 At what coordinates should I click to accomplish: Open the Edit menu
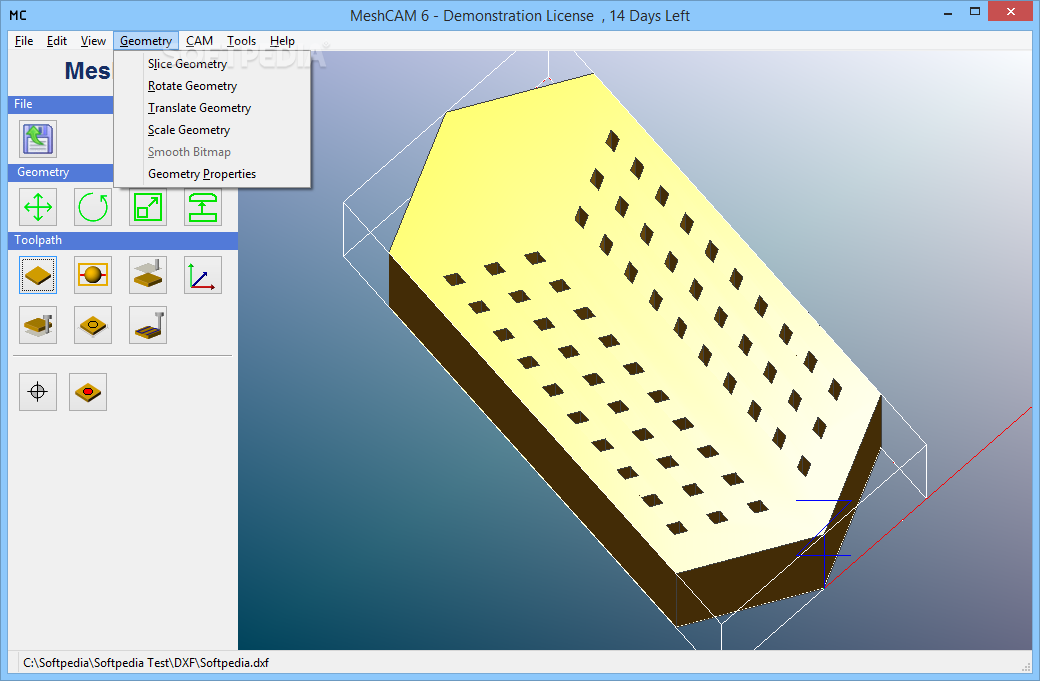coord(56,41)
